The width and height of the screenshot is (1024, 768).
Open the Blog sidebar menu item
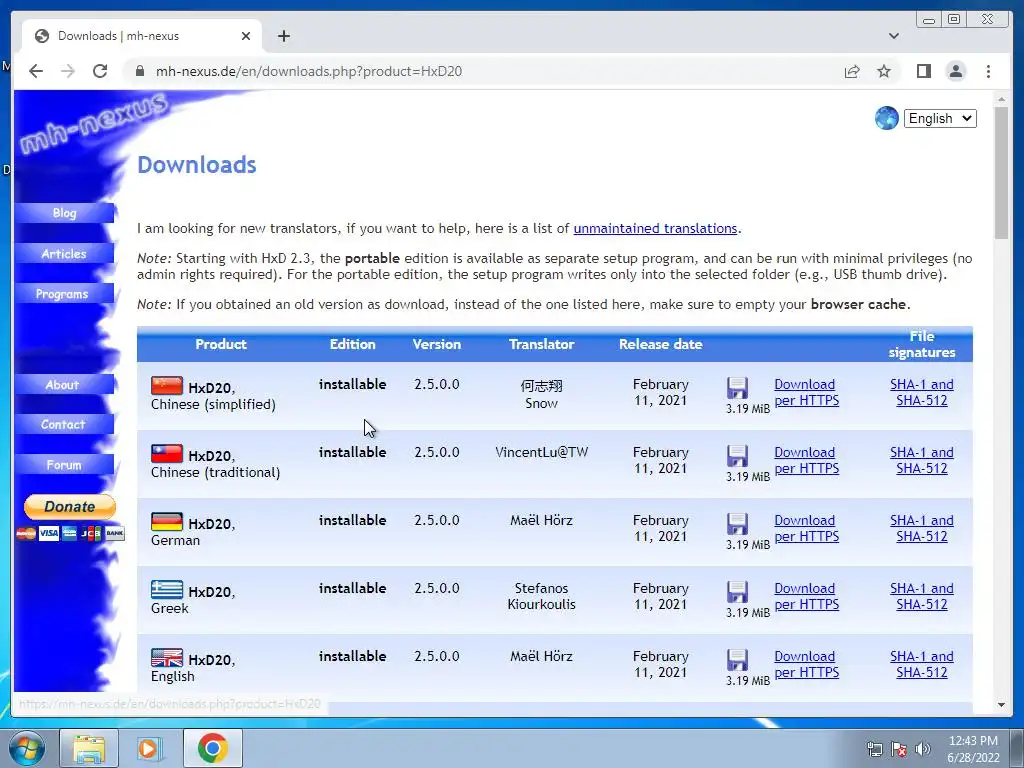(64, 213)
